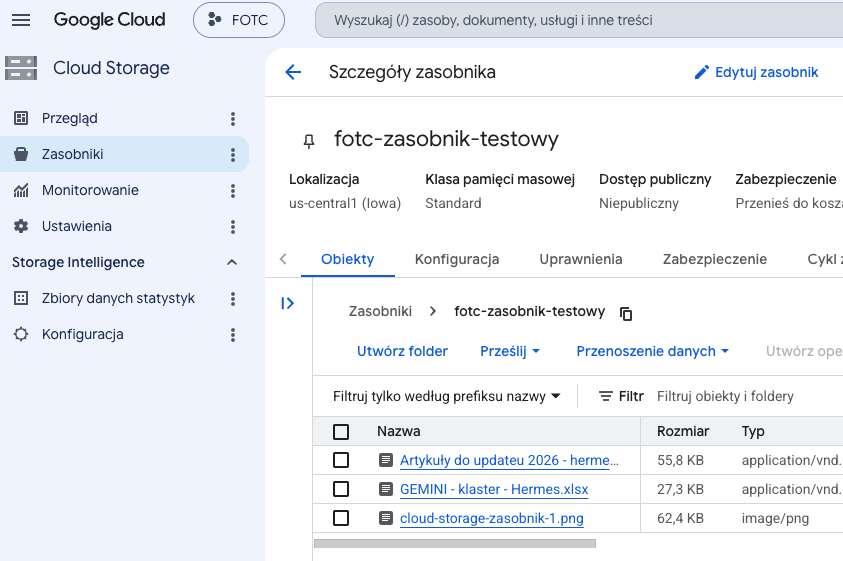Open the hamburger navigation menu

point(21,20)
